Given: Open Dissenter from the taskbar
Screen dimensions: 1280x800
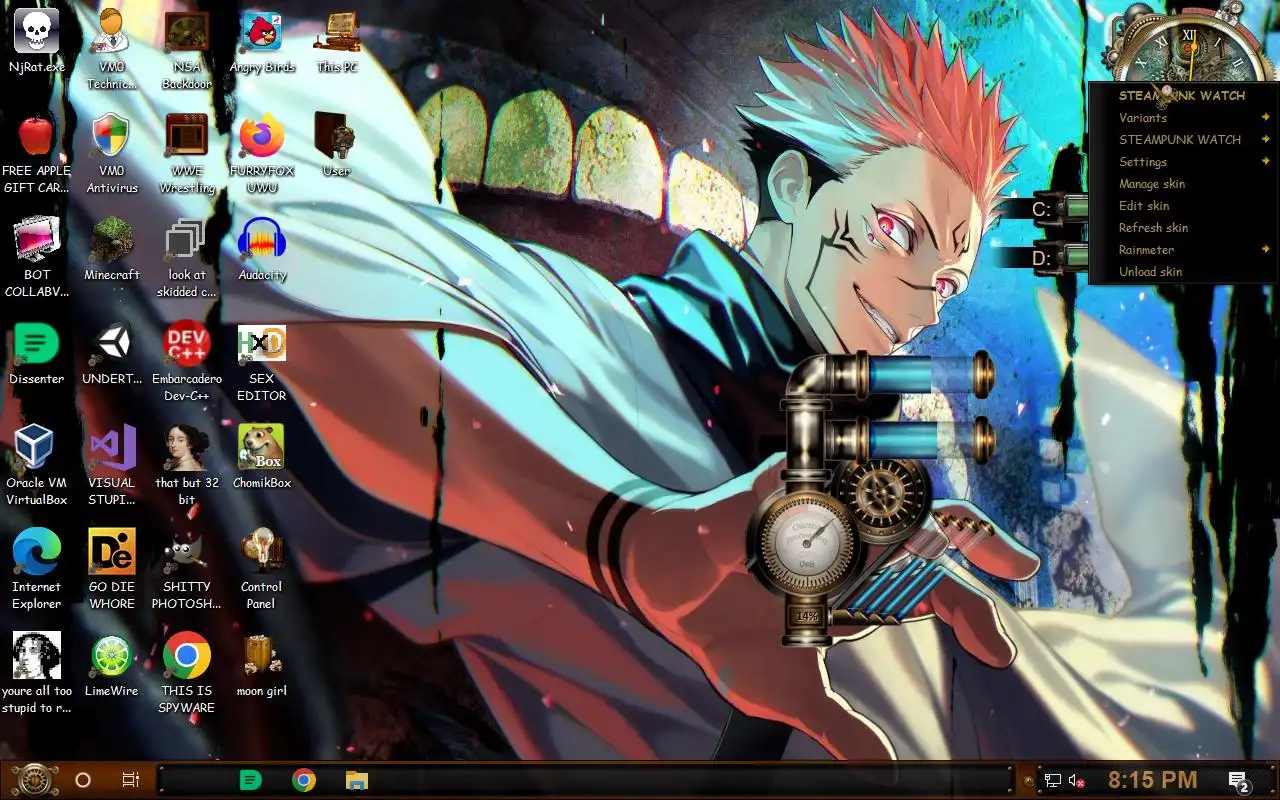Looking at the screenshot, I should 250,780.
